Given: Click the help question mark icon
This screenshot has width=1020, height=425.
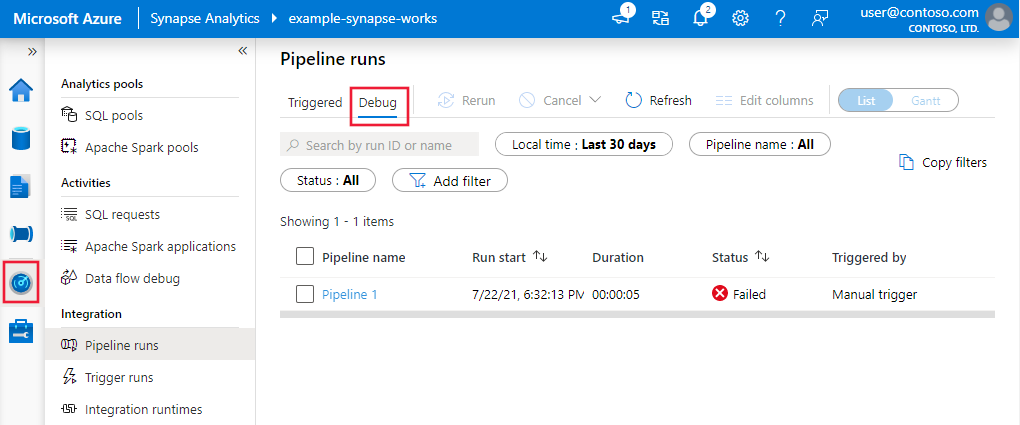Looking at the screenshot, I should click(780, 18).
